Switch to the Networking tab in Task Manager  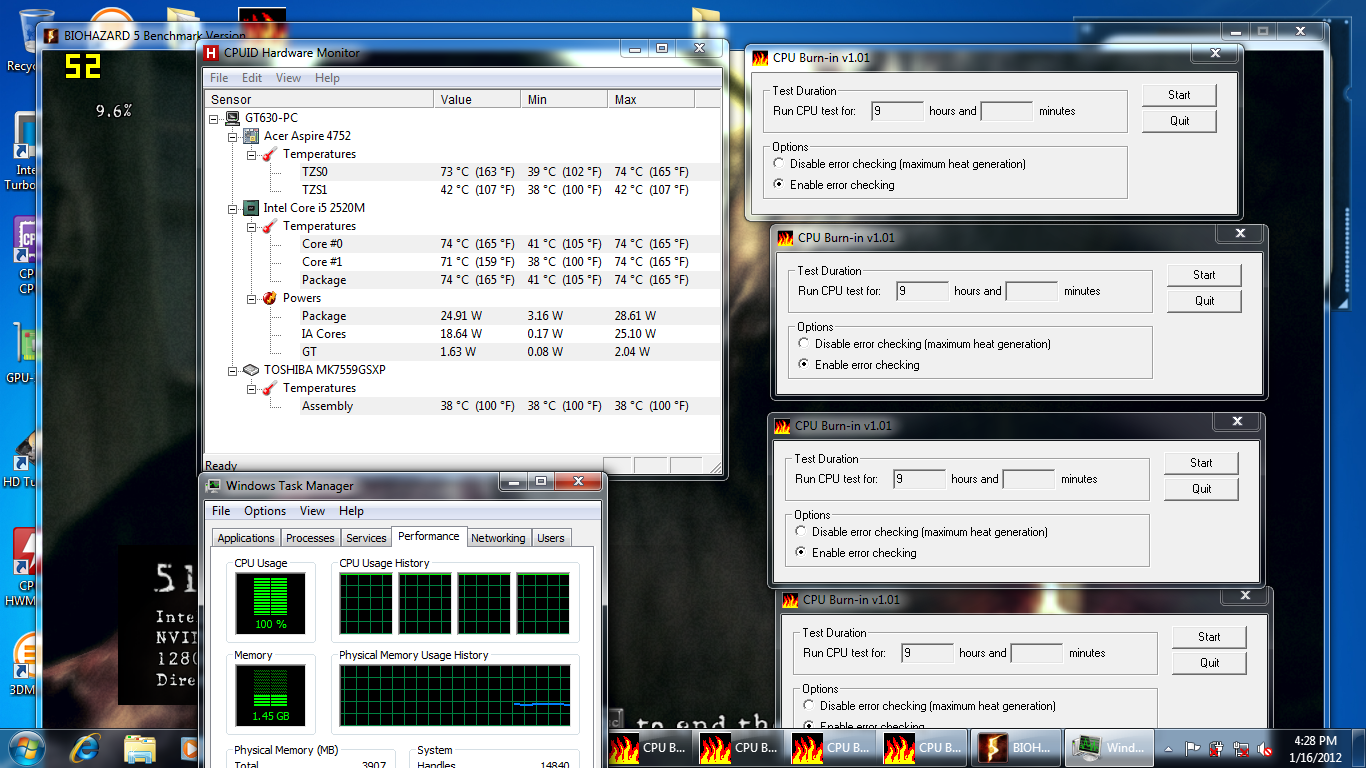pos(498,538)
